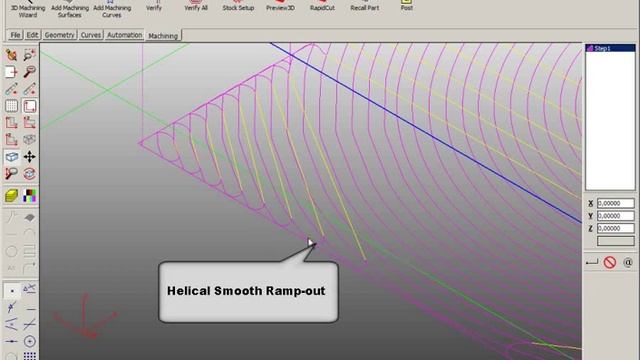Open the File tab
Image resolution: width=640 pixels, height=360 pixels.
(x=15, y=35)
